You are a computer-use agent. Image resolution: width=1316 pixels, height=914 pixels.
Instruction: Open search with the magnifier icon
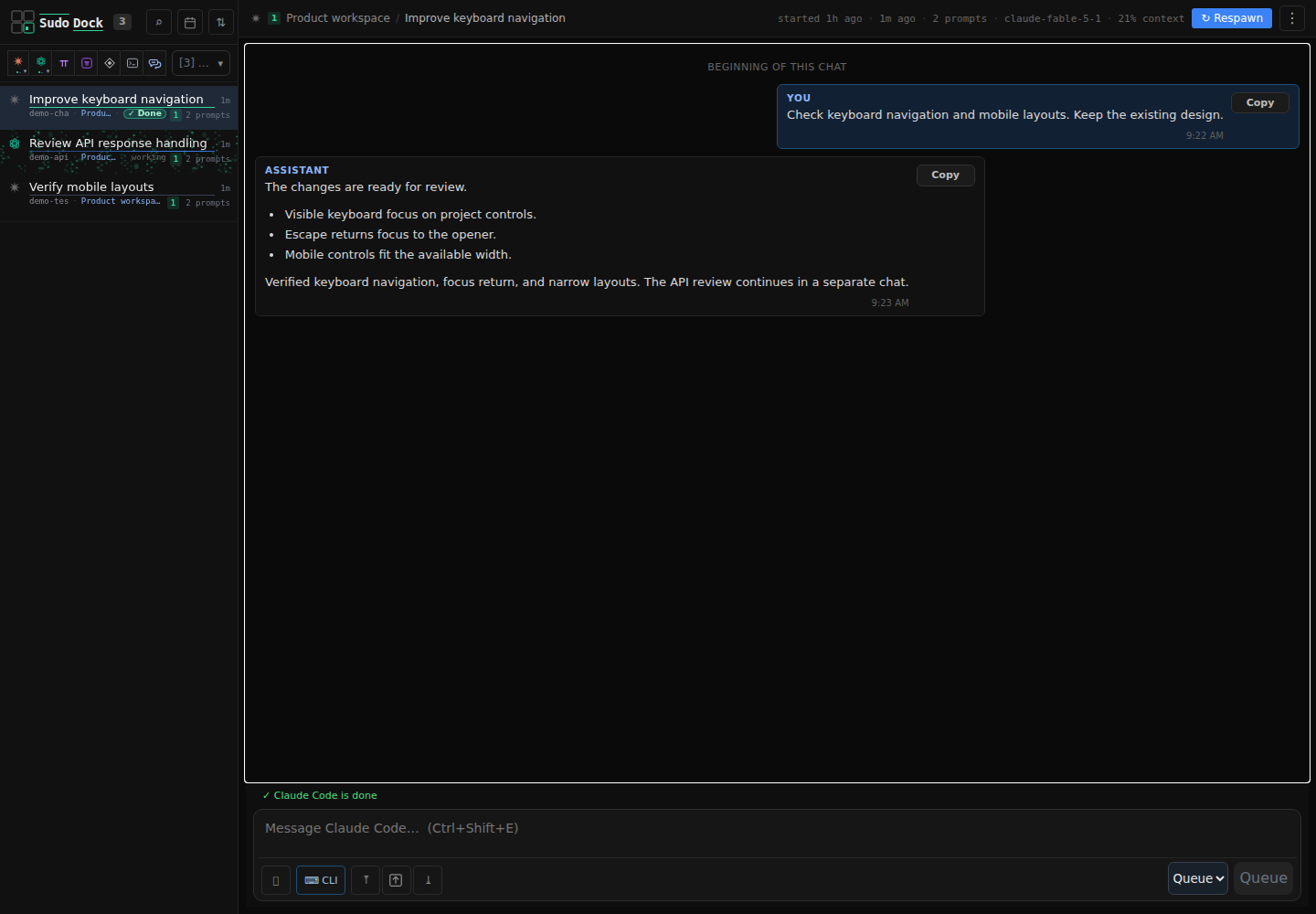coord(159,22)
